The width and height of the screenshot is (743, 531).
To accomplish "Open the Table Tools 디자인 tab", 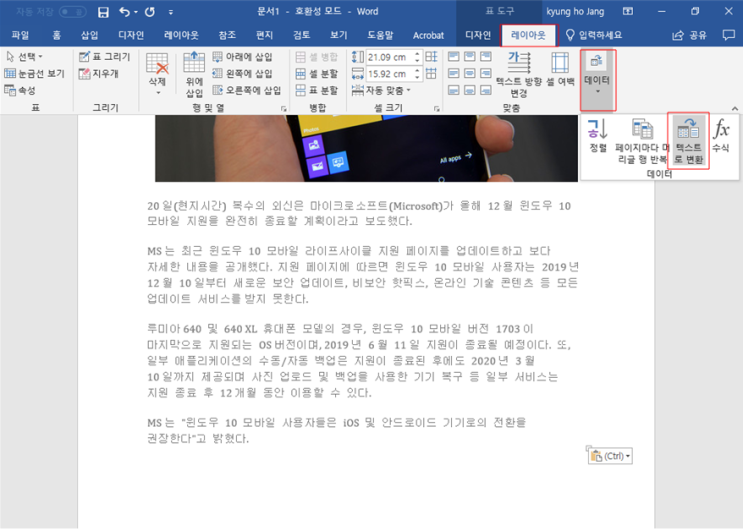I will 478,35.
